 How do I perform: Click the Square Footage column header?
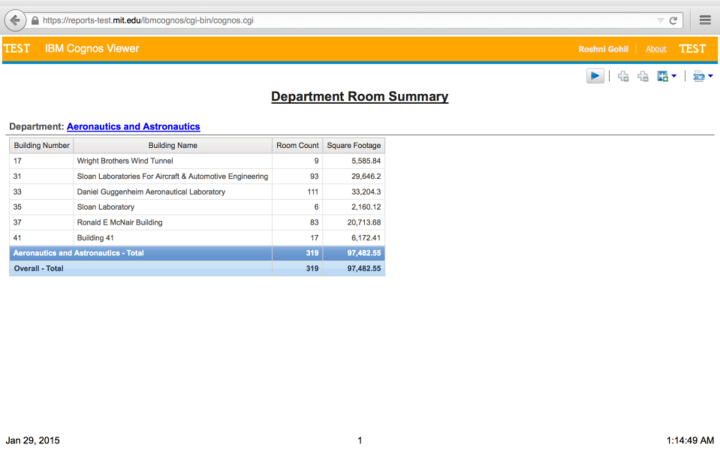tap(354, 145)
